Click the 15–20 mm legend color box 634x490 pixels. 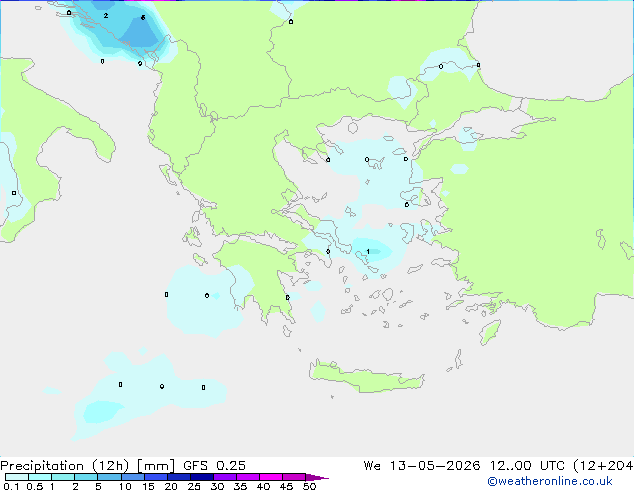pyautogui.click(x=155, y=477)
